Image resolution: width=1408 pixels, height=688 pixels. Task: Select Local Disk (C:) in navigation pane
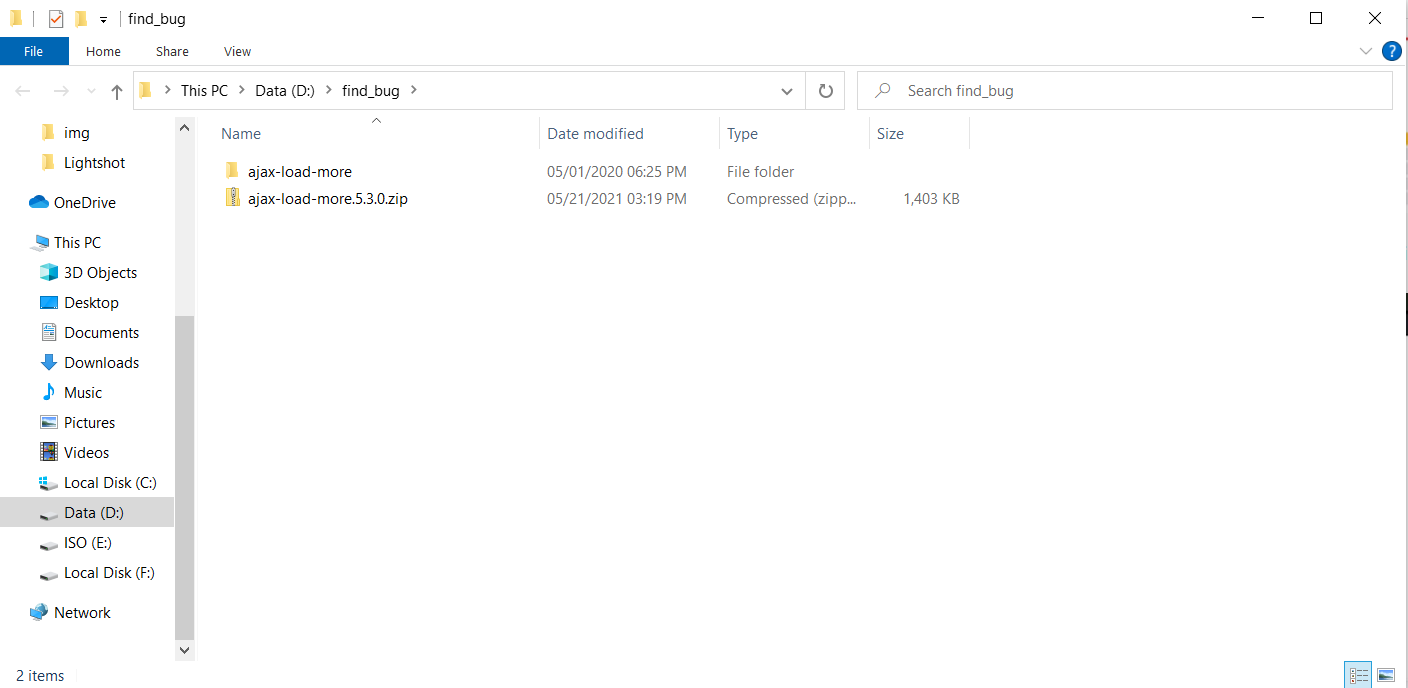[x=110, y=483]
